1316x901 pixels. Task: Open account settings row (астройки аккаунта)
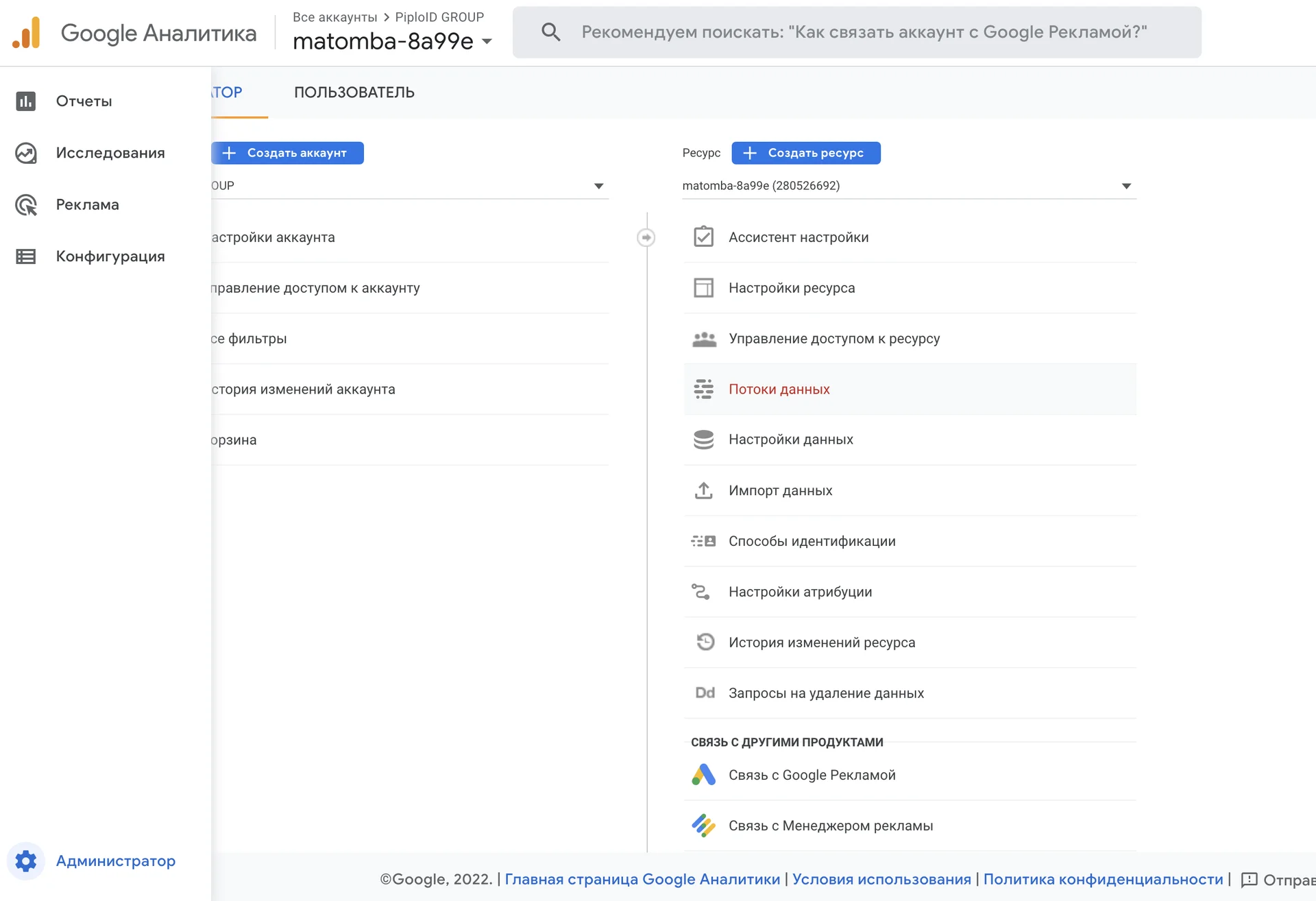click(x=410, y=237)
